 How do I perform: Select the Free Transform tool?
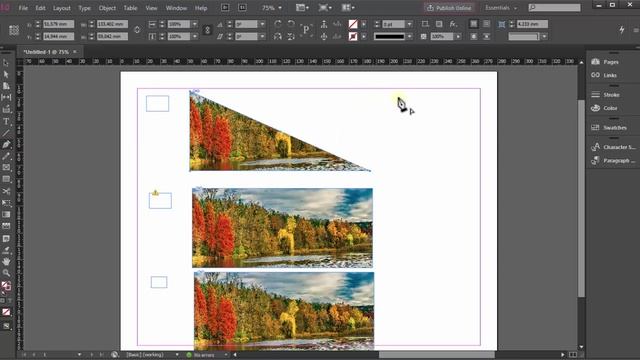(6, 203)
